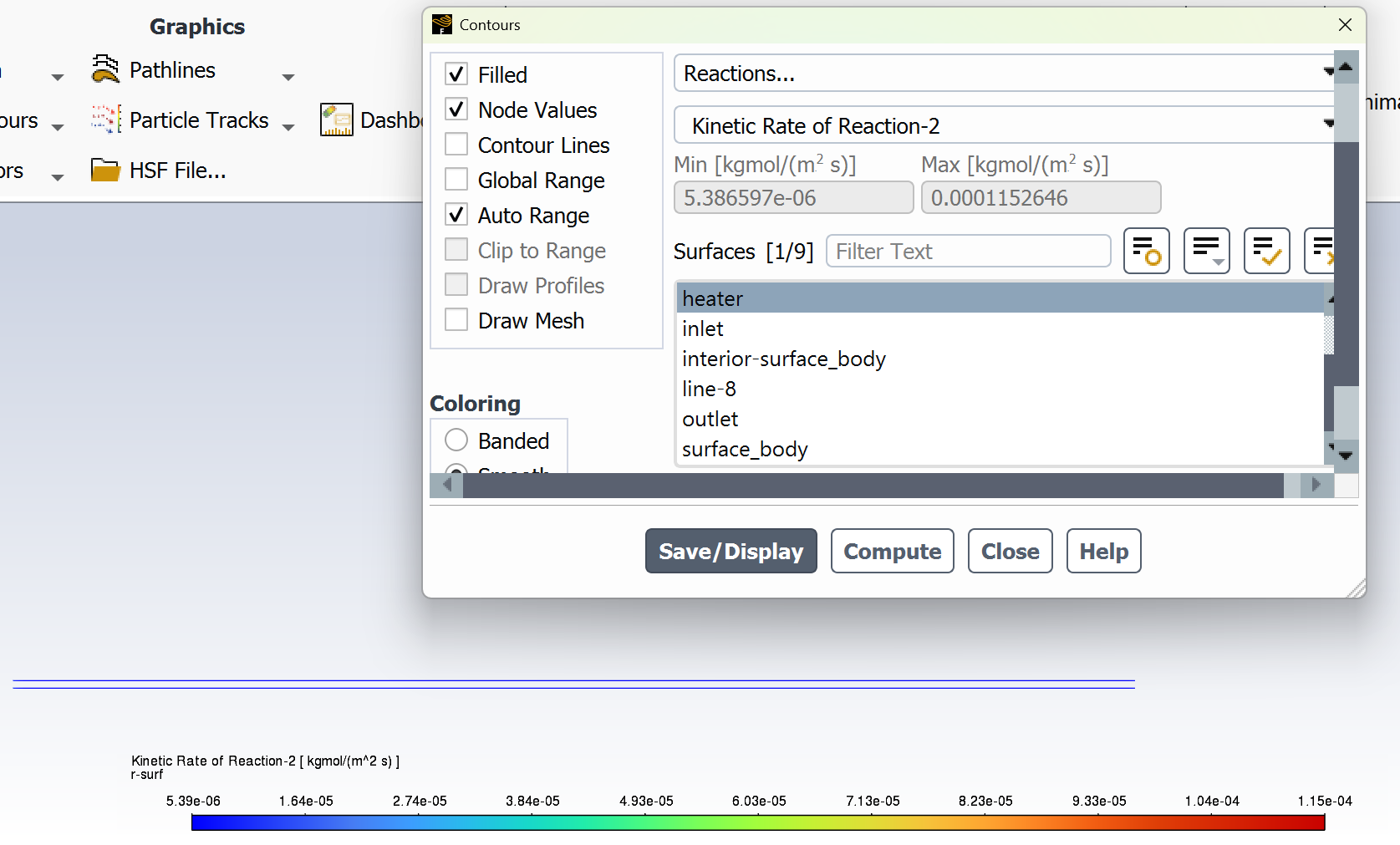Click the Save/Display button
Viewport: 1400px width, 845px height.
click(x=731, y=552)
